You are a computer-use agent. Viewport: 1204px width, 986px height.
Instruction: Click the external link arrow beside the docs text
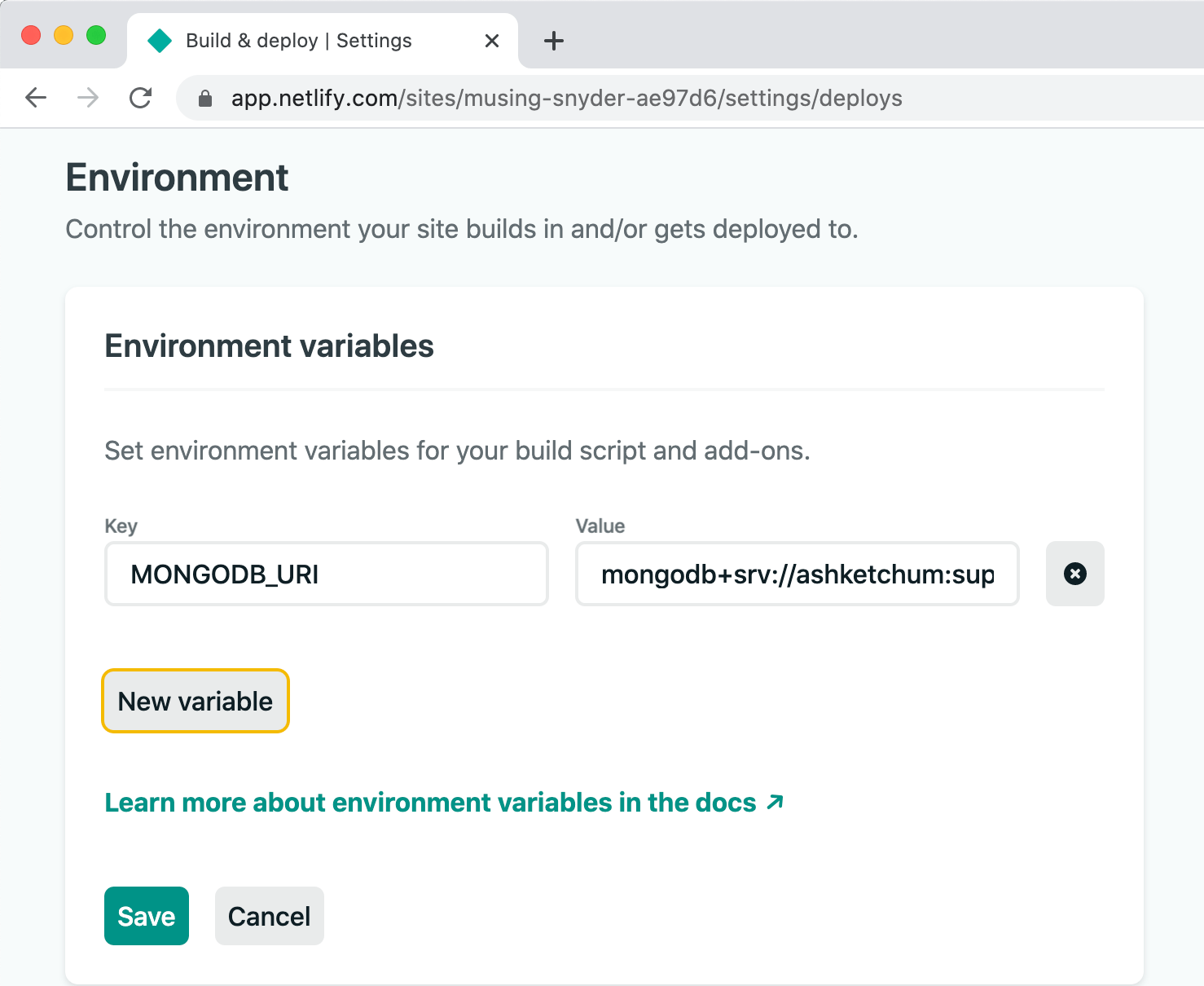[773, 802]
